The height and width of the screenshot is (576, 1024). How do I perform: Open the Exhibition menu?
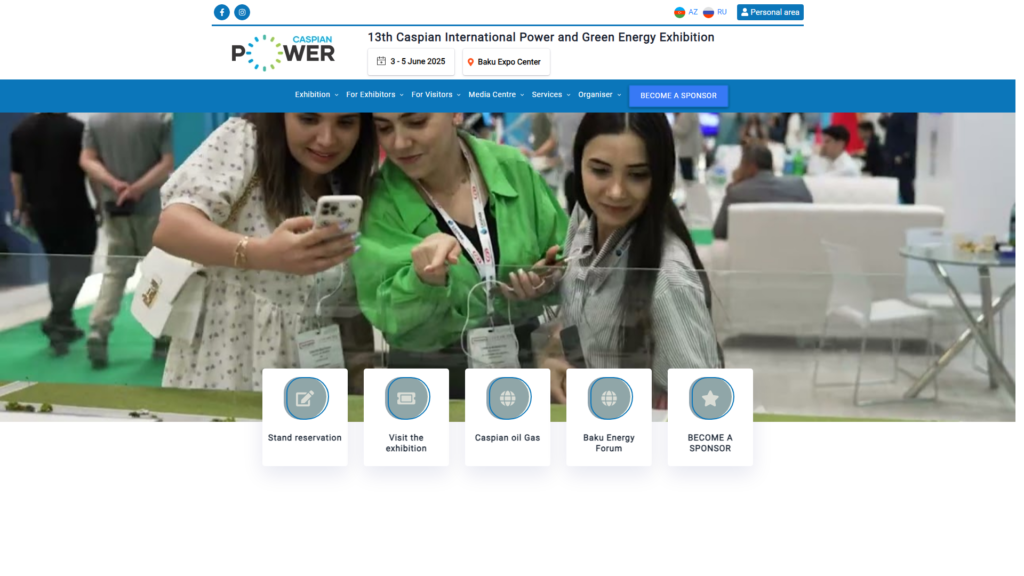pyautogui.click(x=312, y=95)
